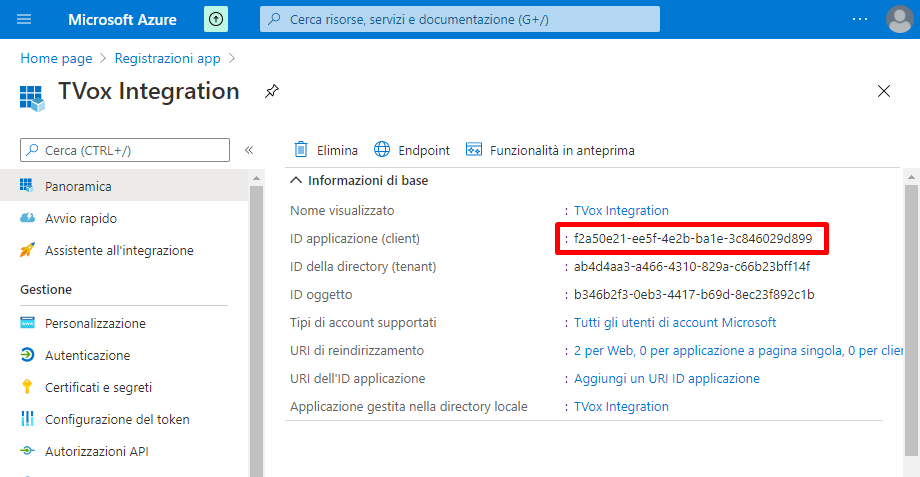The width and height of the screenshot is (920, 477).
Task: Focus the sidebar Cerca (CTRL+/) field
Action: [x=124, y=150]
